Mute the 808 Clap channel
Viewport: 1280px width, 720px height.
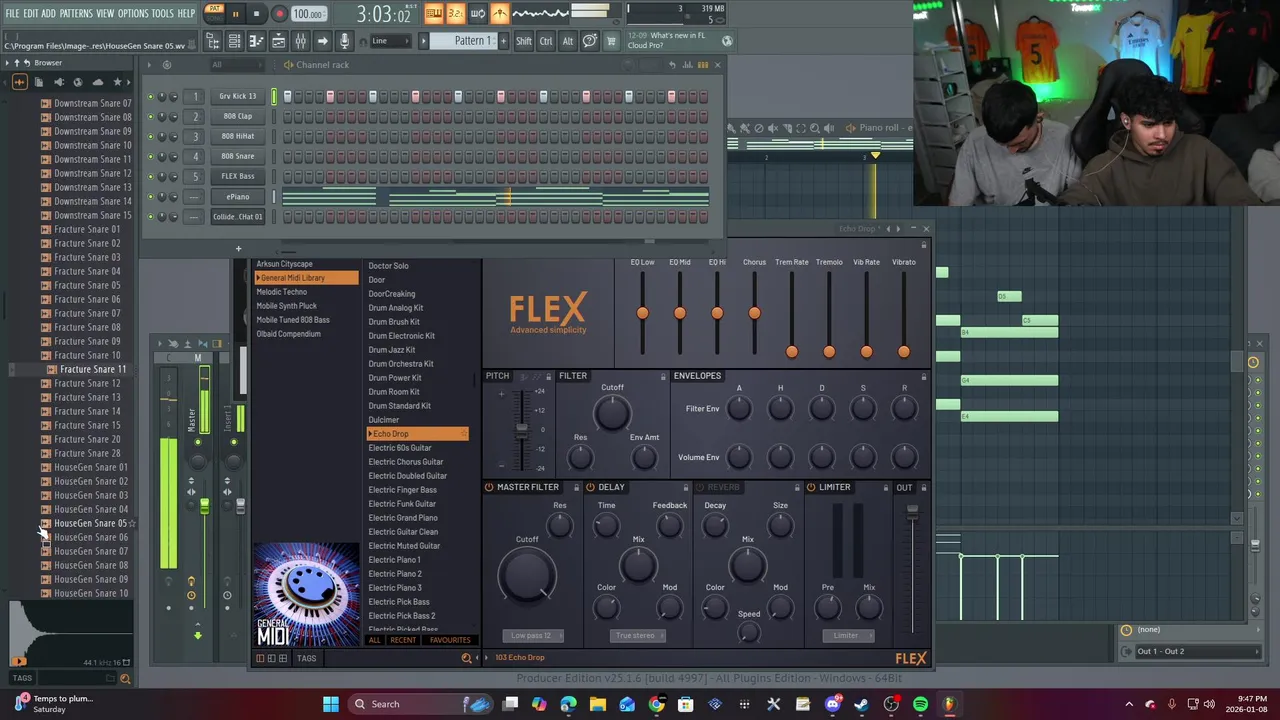click(151, 117)
